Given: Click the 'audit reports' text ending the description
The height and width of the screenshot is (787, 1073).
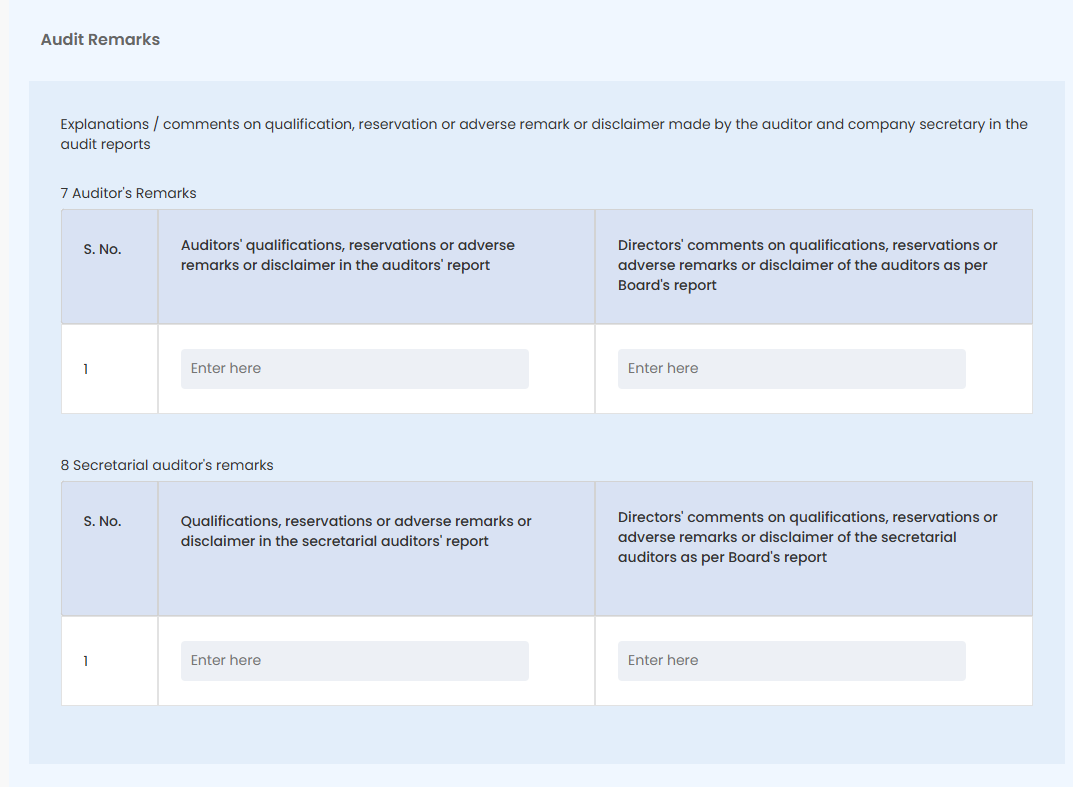Looking at the screenshot, I should [105, 144].
